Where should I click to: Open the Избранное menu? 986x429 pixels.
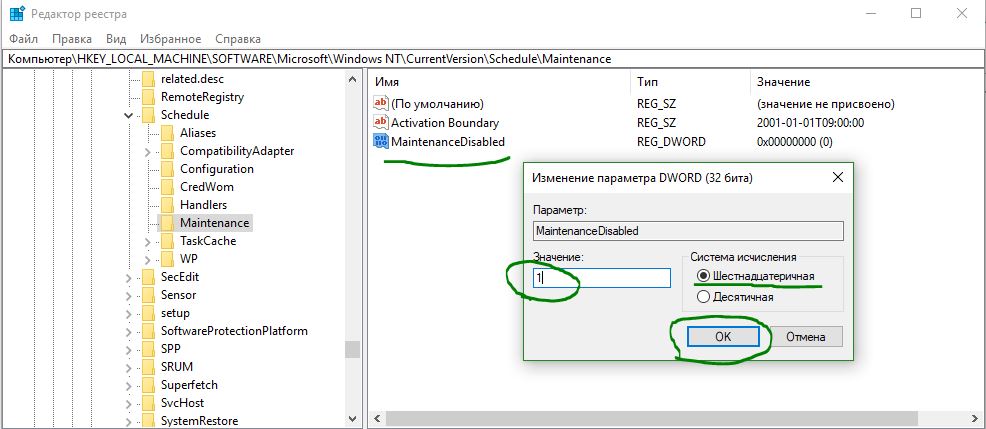click(170, 39)
